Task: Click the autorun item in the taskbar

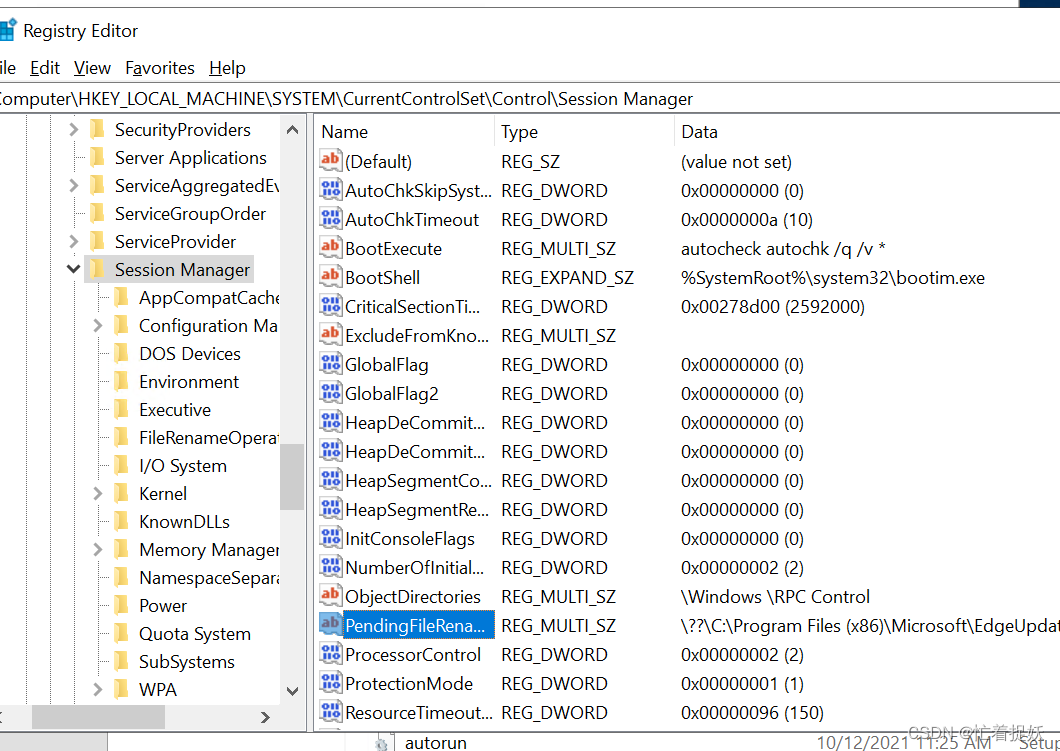Action: click(x=436, y=742)
